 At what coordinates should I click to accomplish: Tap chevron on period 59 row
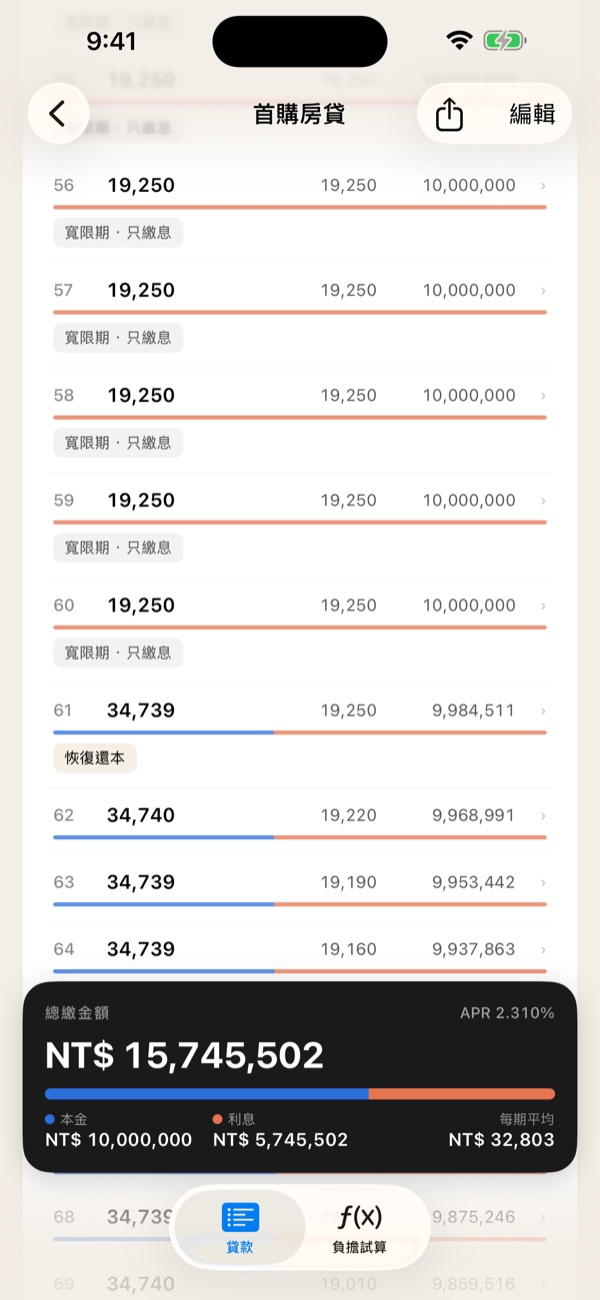pos(543,501)
